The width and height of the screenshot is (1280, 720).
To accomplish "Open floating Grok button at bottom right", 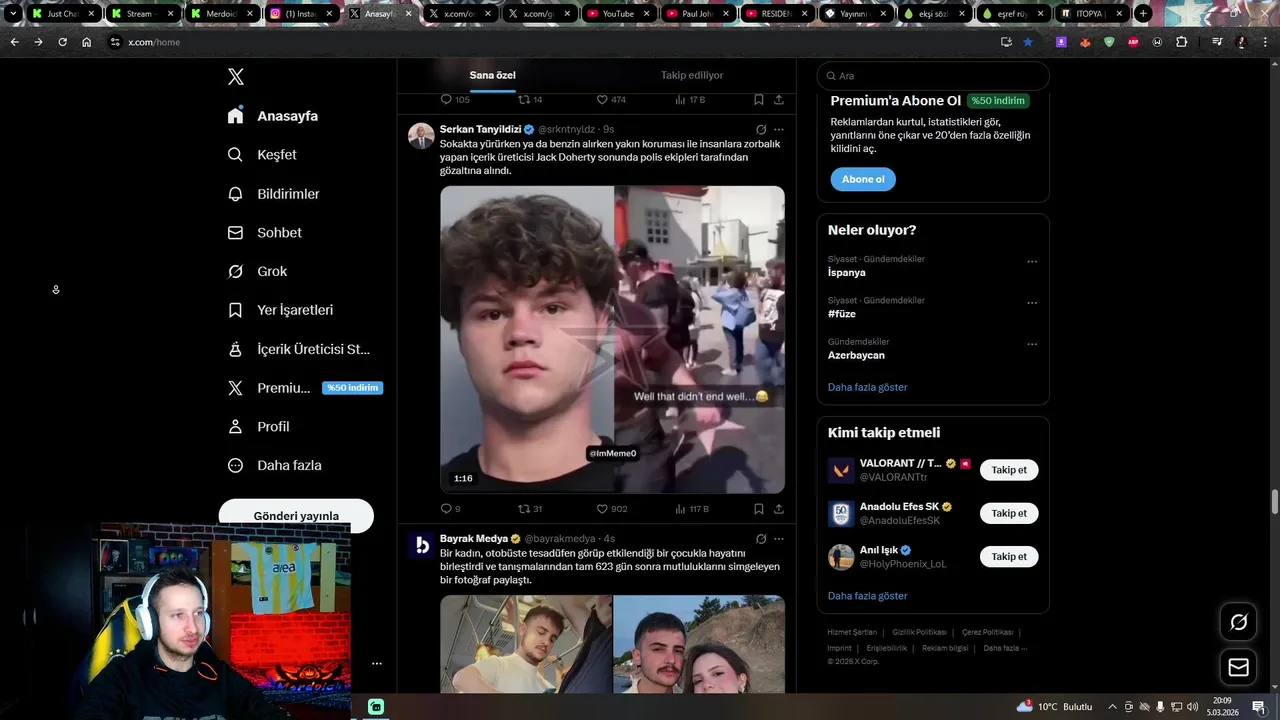I will click(x=1238, y=622).
